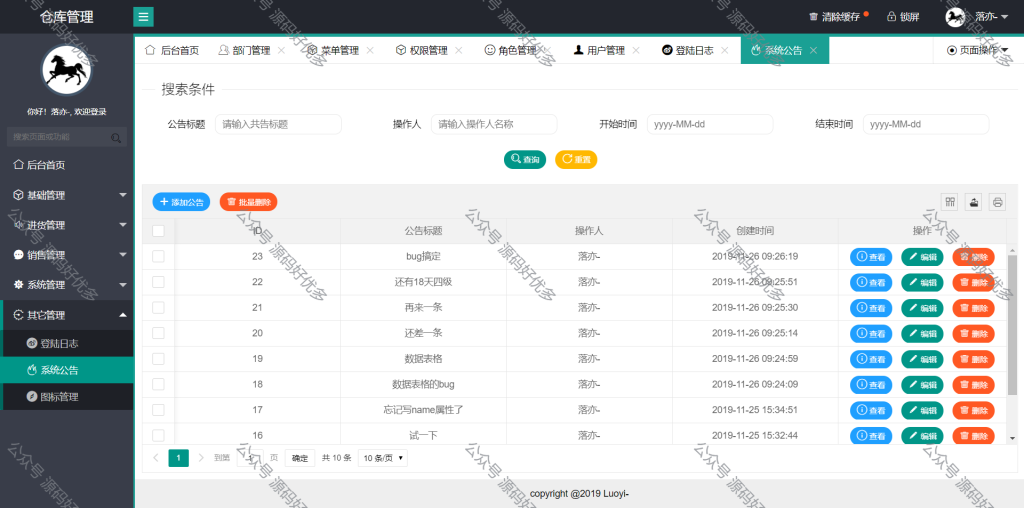Screen dimensions: 1024x508
Task: Click the export icon above the table
Action: point(974,202)
